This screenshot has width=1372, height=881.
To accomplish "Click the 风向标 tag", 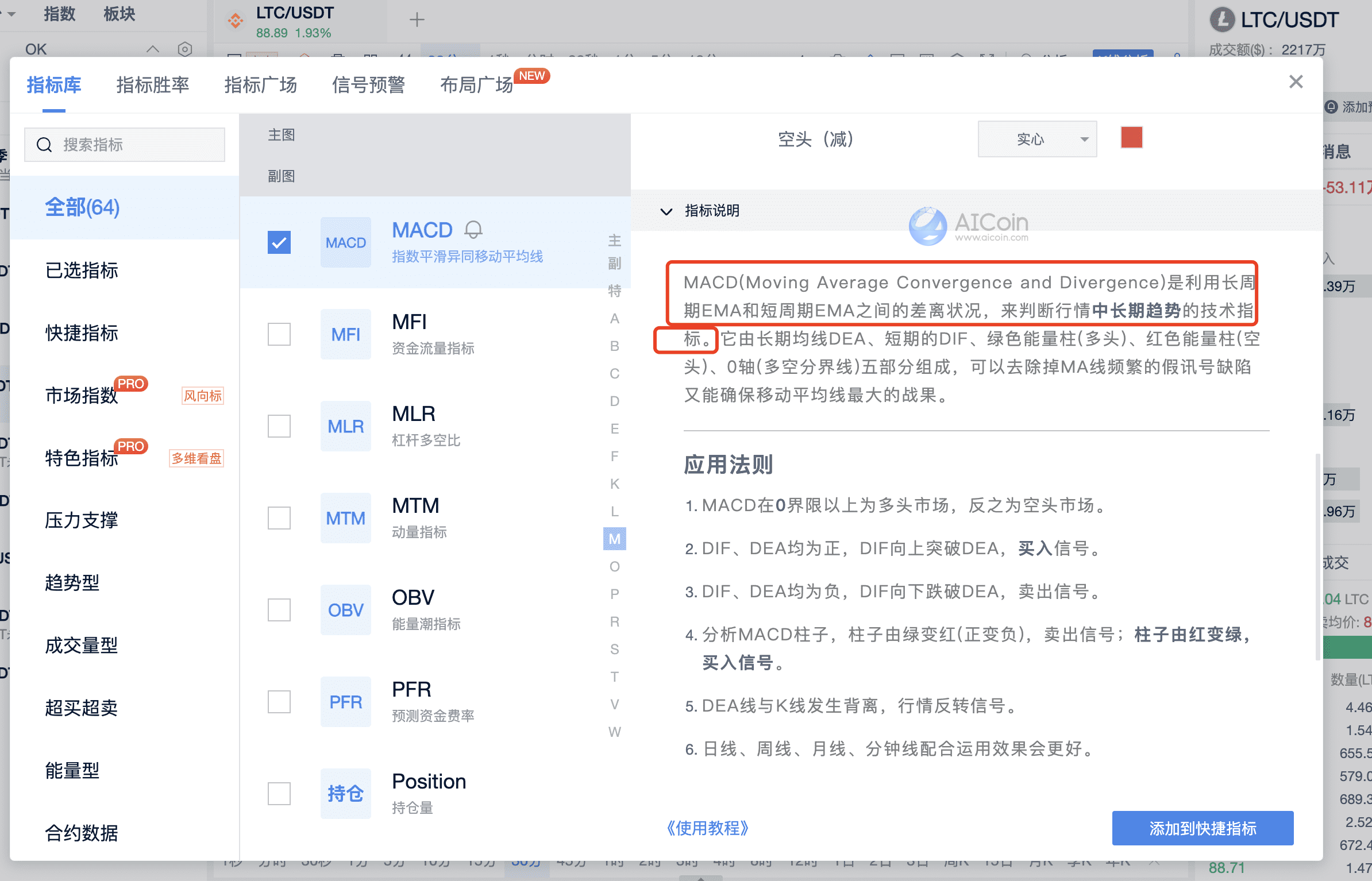I will [x=203, y=396].
